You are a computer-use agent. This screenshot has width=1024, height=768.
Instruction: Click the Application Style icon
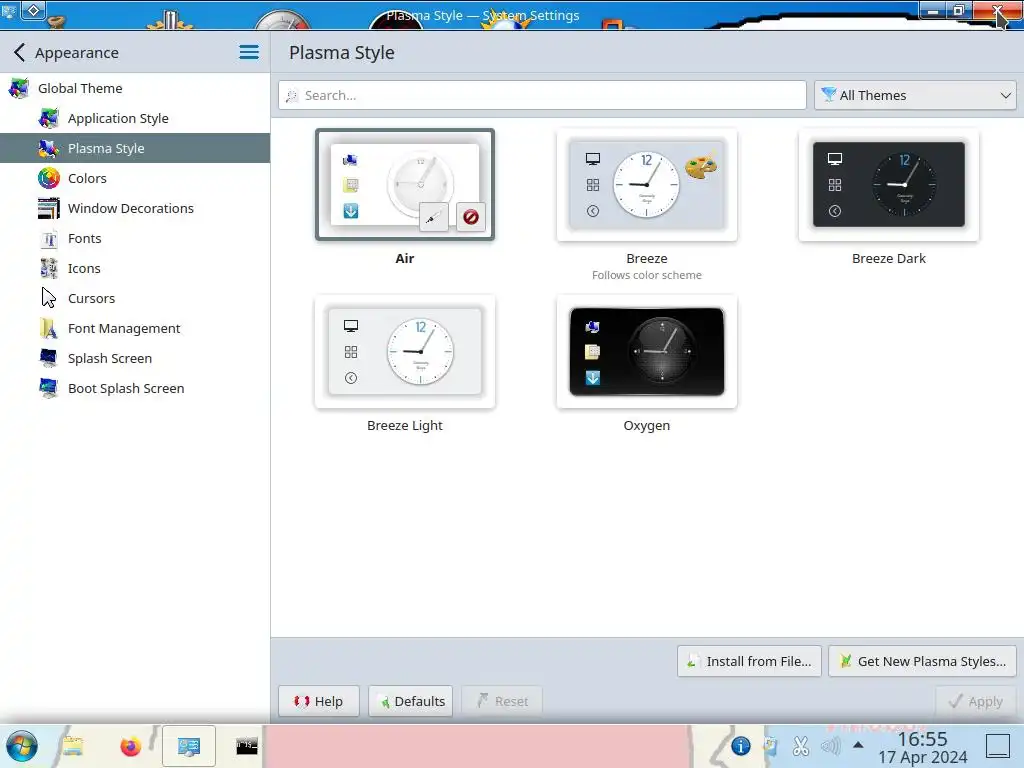pyautogui.click(x=48, y=118)
